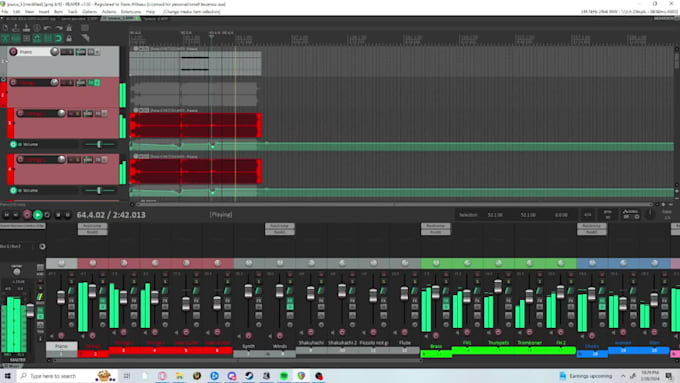Image resolution: width=680 pixels, height=383 pixels.
Task: Toggle the metronome toolbar icon
Action: coord(69,28)
